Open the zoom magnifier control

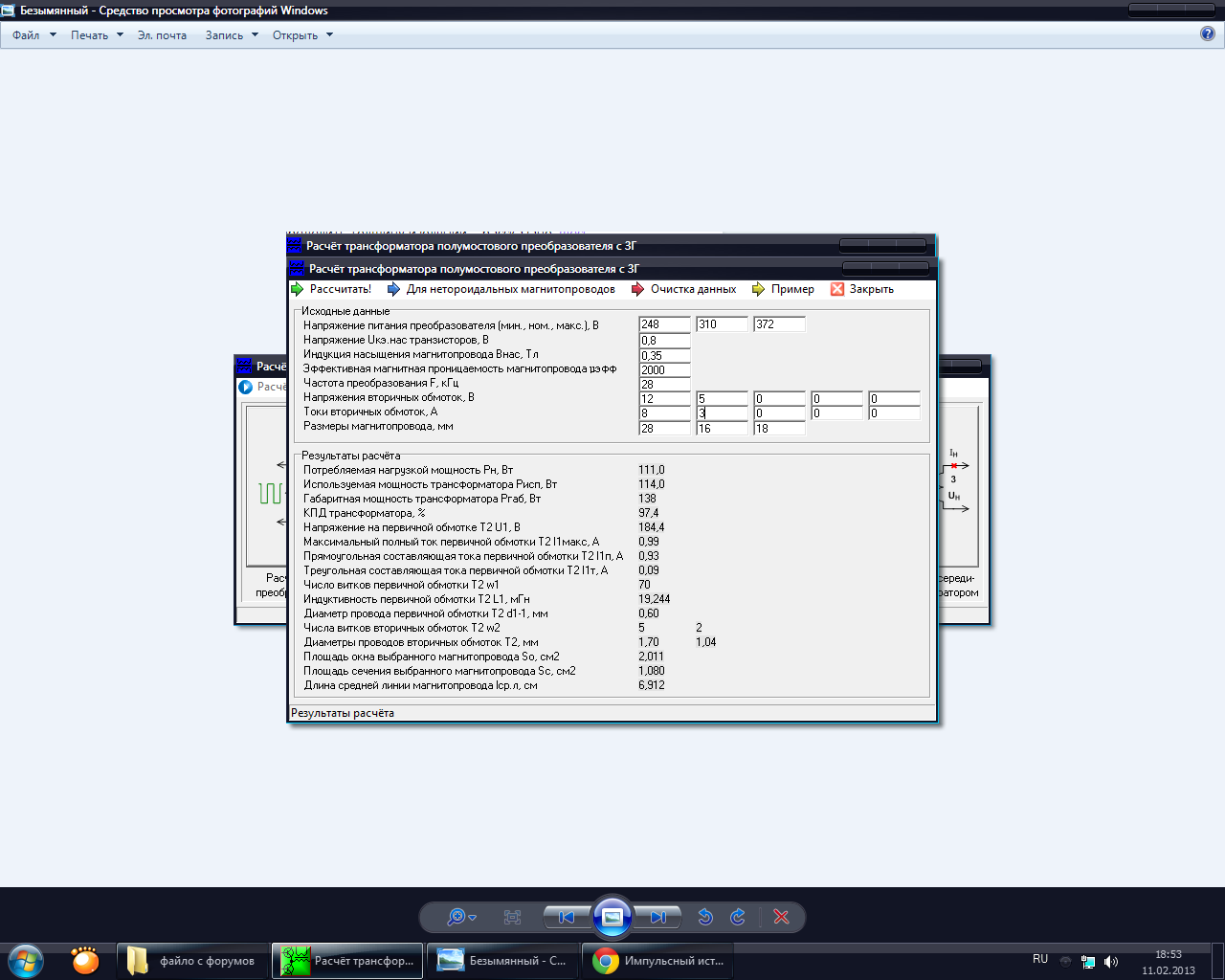pyautogui.click(x=460, y=917)
